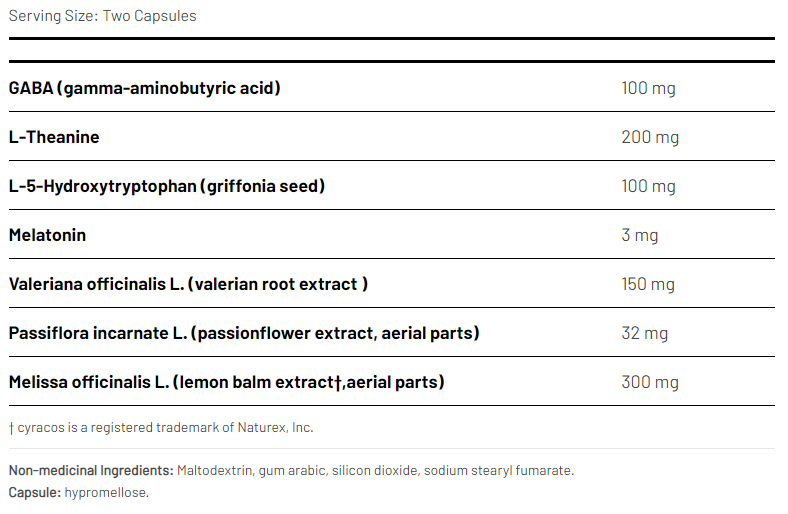
Task: Click the 32 mg passionflower dosage
Action: [x=644, y=333]
